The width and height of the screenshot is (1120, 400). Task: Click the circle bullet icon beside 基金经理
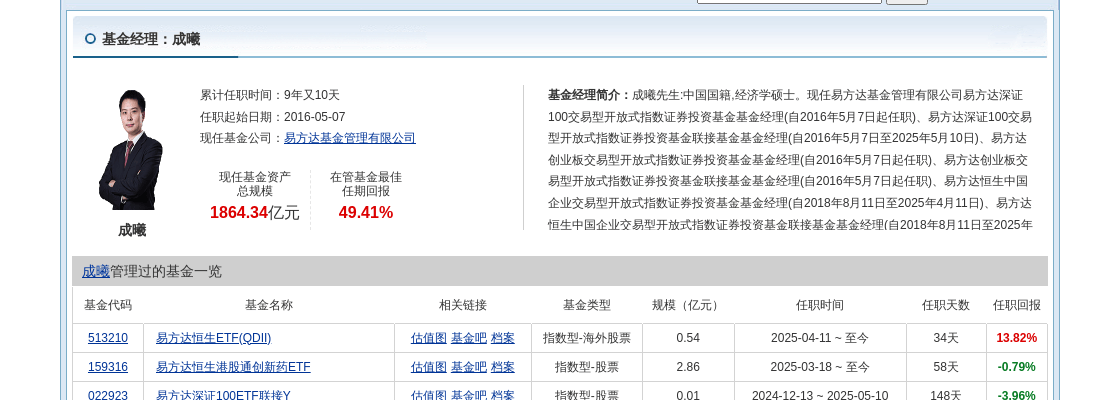click(90, 39)
